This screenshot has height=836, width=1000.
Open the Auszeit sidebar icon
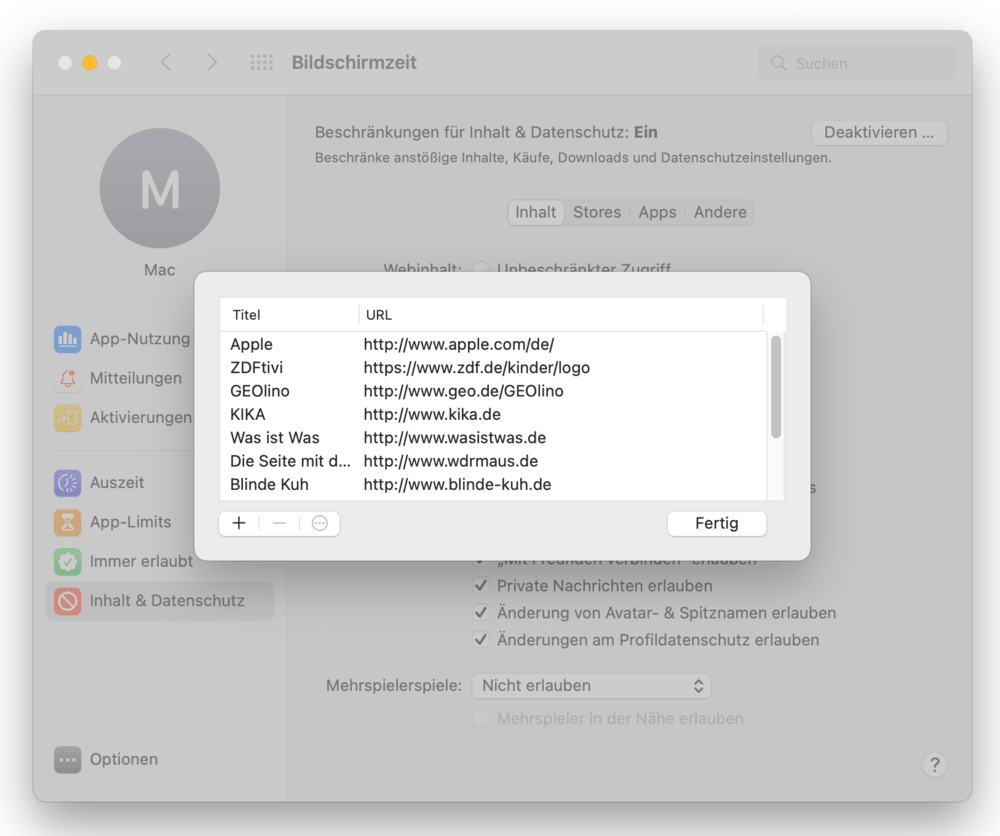click(x=67, y=483)
